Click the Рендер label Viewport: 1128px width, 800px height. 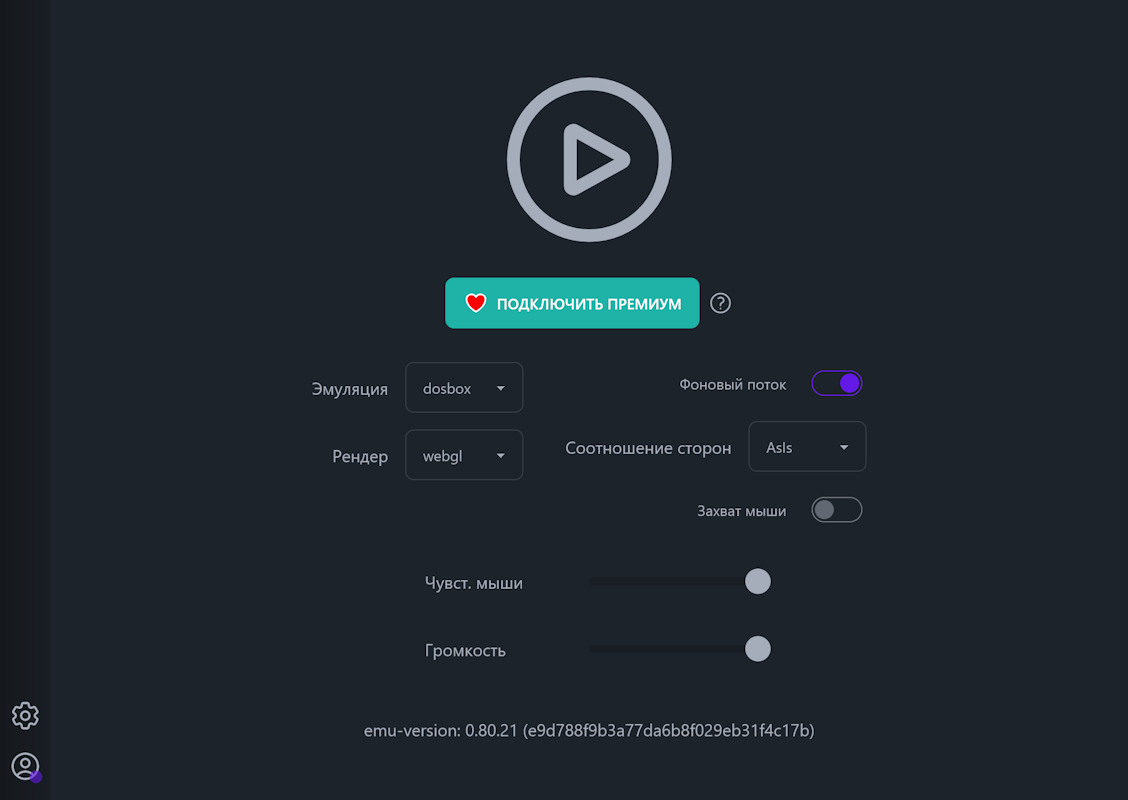360,457
